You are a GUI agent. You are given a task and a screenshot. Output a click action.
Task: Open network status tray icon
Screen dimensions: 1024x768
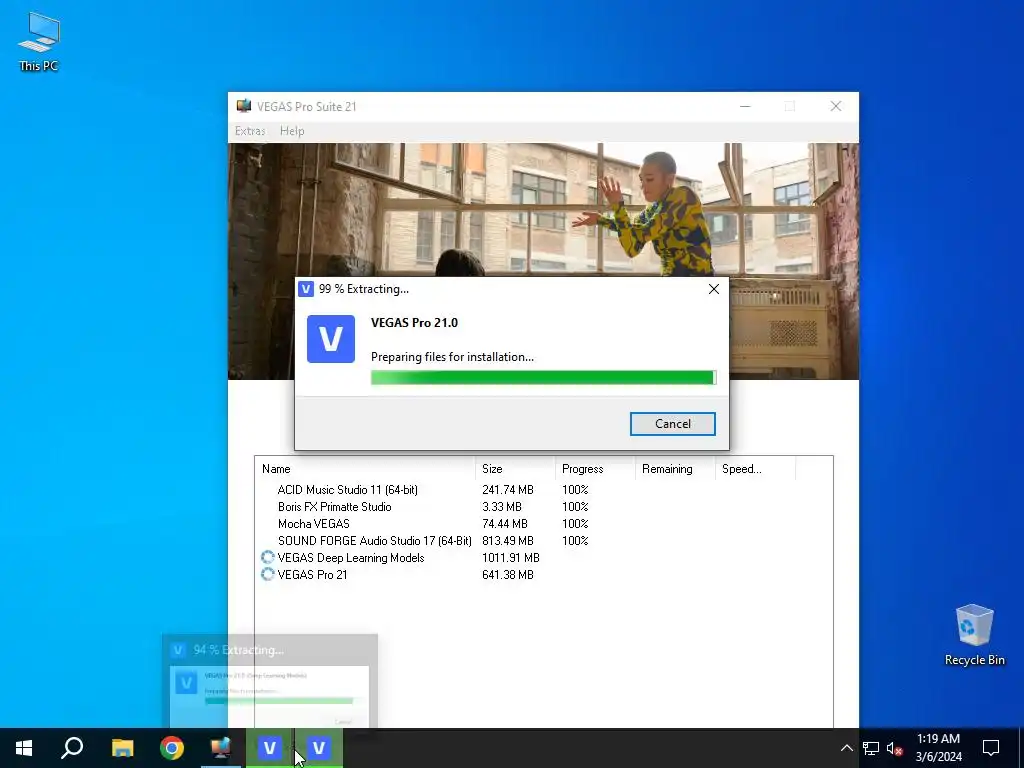[x=871, y=748]
